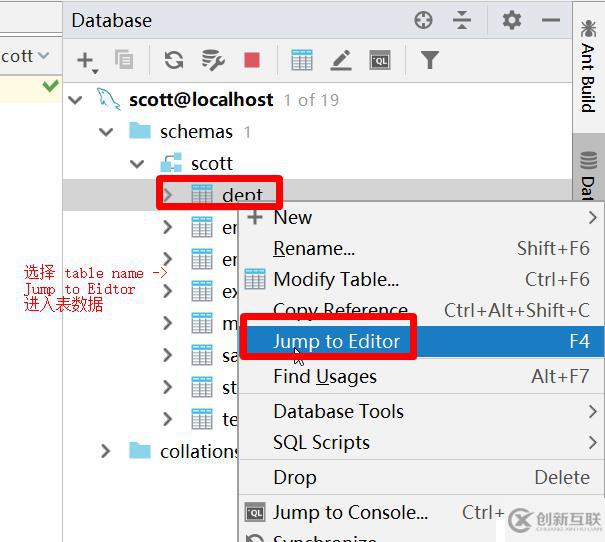Screen dimensions: 605x542
Task: Click the table editor icon in toolbar
Action: click(x=302, y=60)
